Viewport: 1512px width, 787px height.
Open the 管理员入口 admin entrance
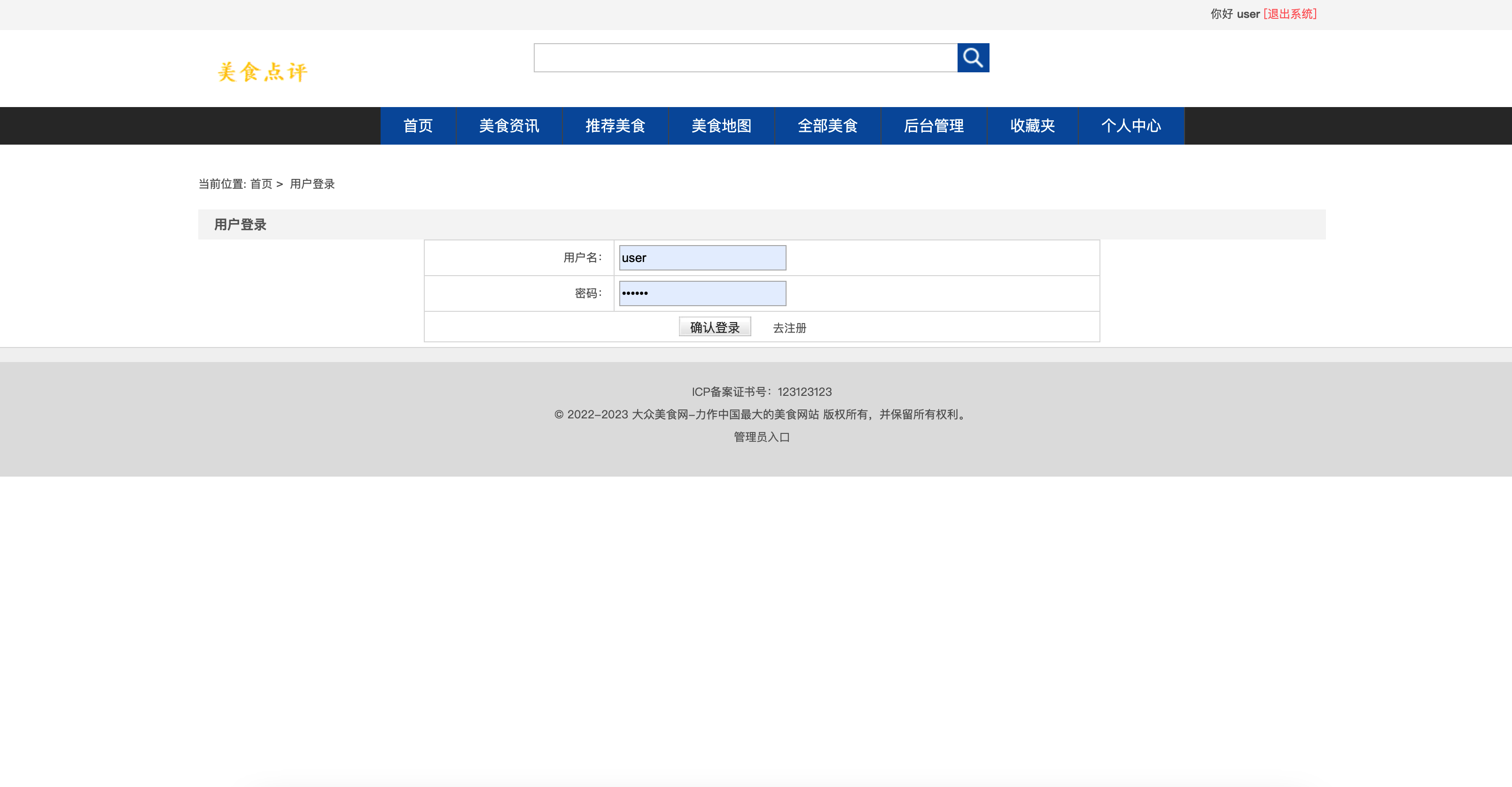[x=761, y=437]
